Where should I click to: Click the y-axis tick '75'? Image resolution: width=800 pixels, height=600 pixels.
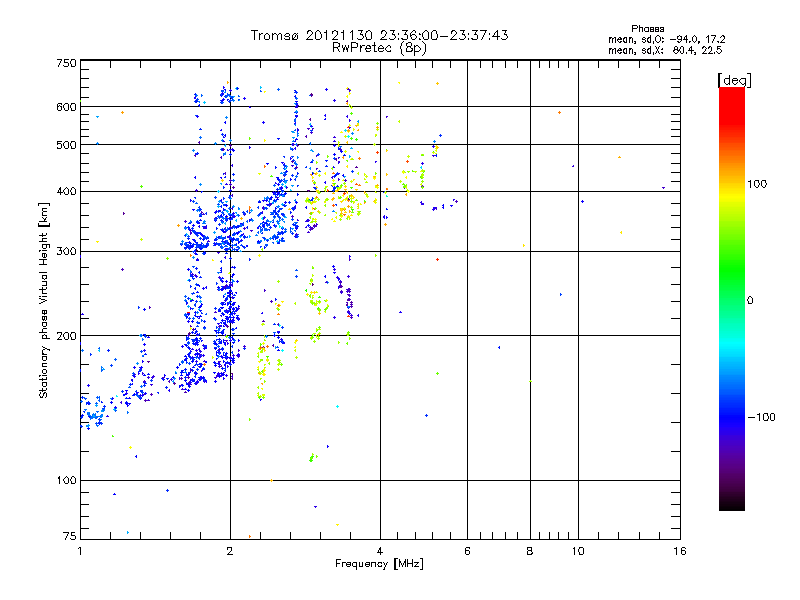pyautogui.click(x=70, y=536)
